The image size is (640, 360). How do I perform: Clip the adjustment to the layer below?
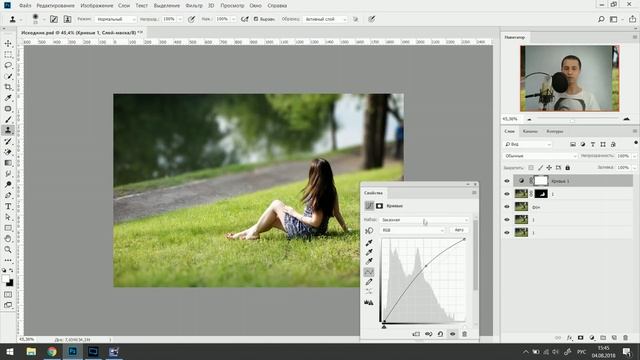point(416,334)
